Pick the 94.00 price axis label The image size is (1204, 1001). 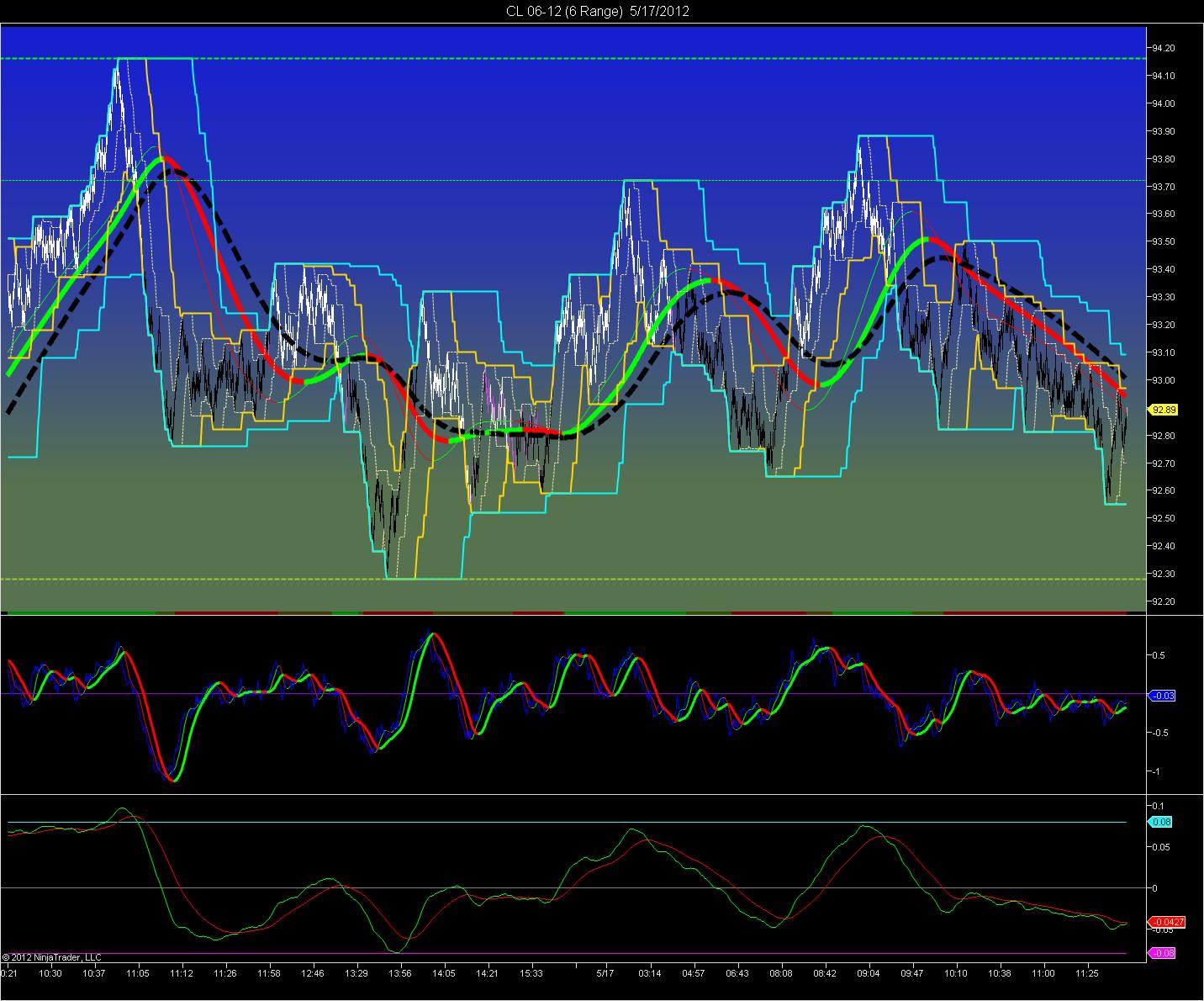coord(1164,104)
